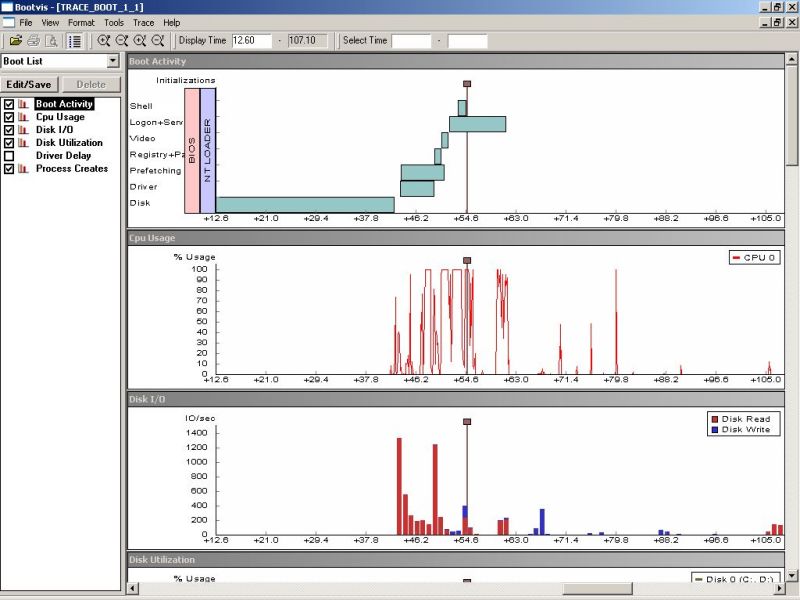Open the Boot List dropdown

tap(113, 61)
